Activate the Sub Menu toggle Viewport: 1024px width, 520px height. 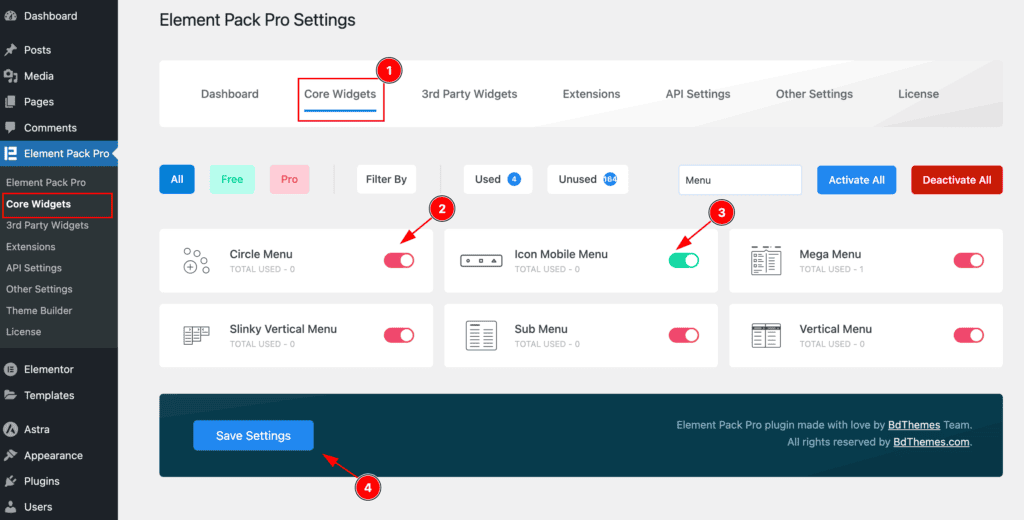(684, 335)
